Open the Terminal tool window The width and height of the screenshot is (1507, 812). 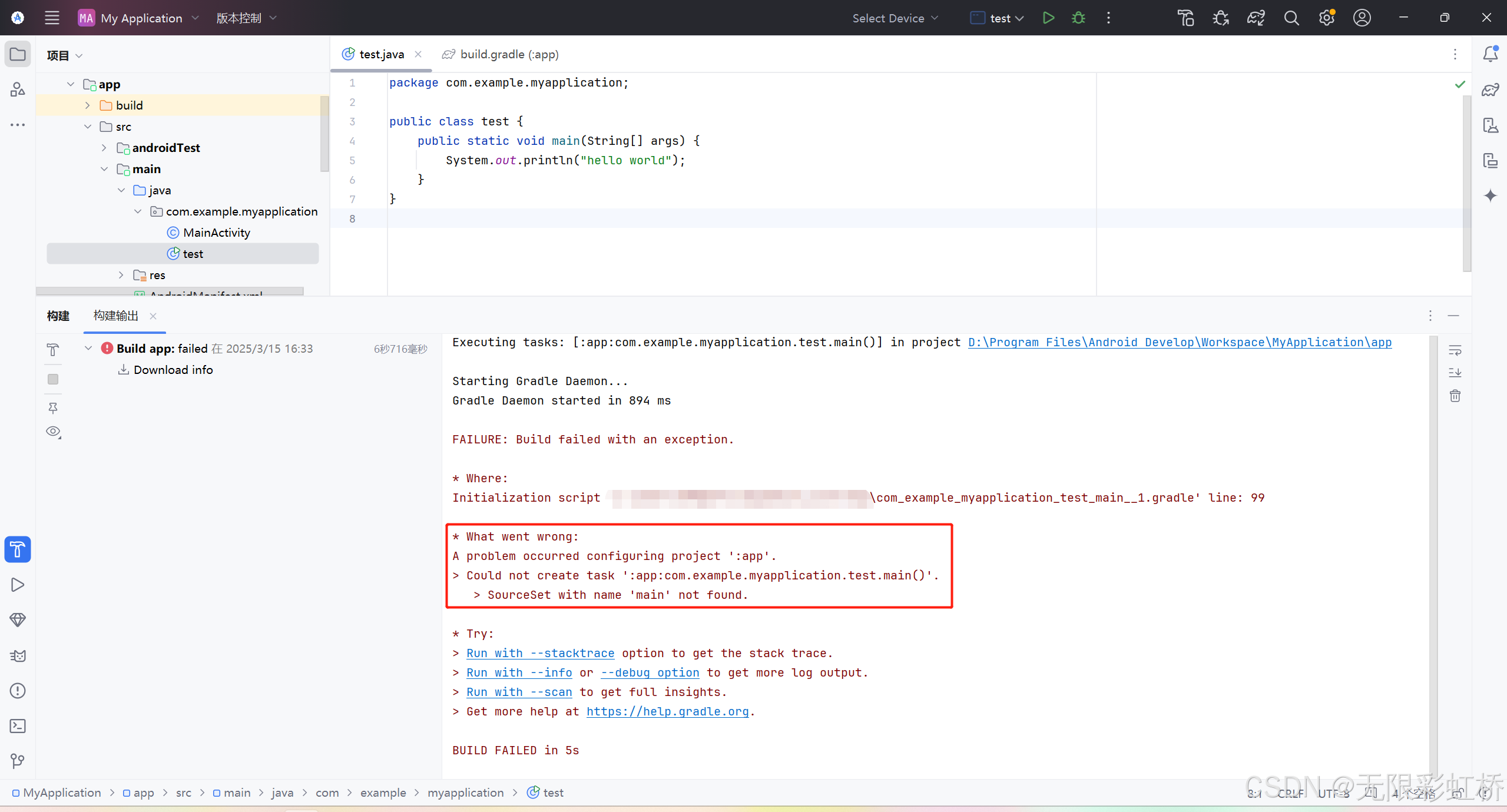pyautogui.click(x=18, y=725)
